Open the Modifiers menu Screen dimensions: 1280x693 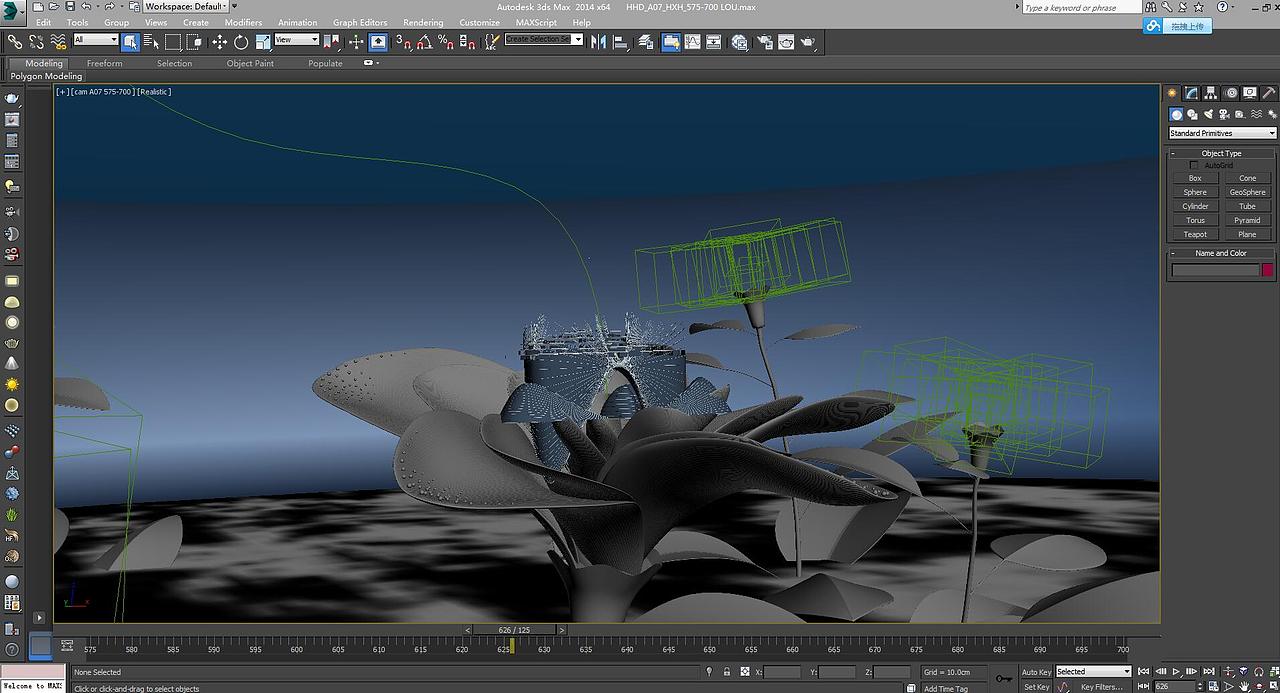coord(243,22)
